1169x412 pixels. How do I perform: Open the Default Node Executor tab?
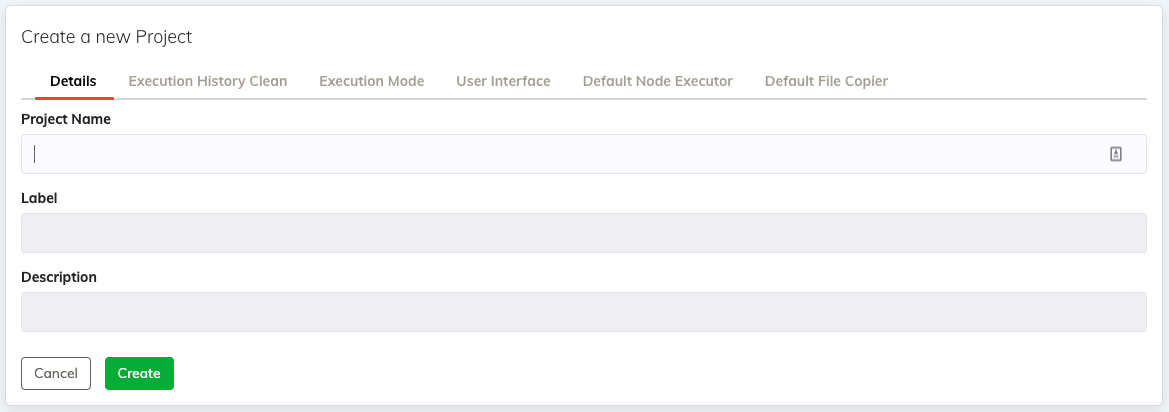[x=658, y=81]
